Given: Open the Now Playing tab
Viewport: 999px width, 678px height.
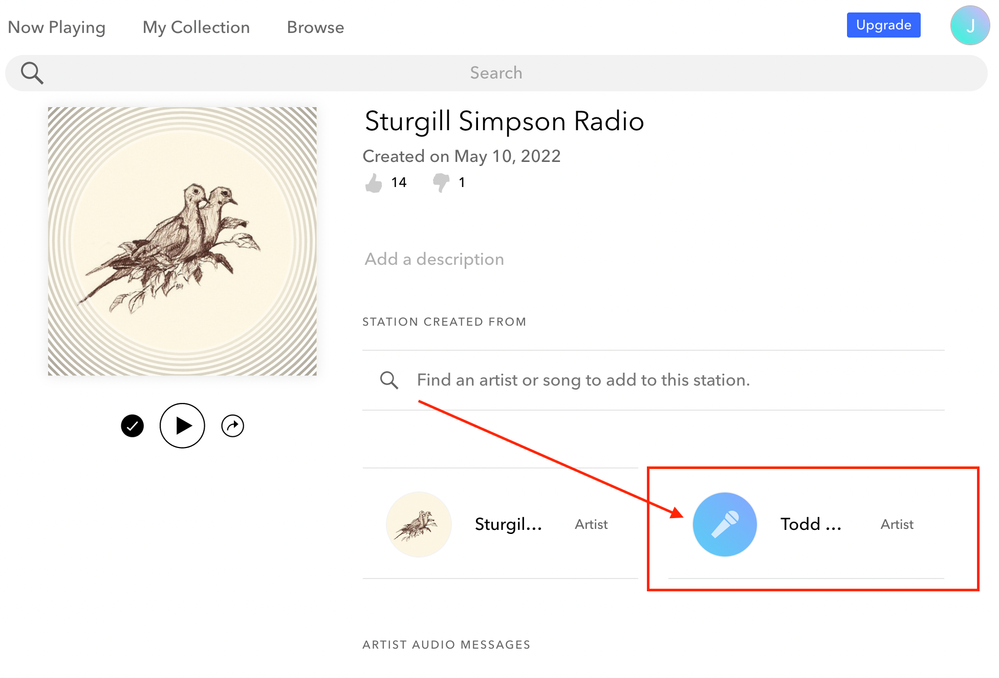Looking at the screenshot, I should pos(56,28).
